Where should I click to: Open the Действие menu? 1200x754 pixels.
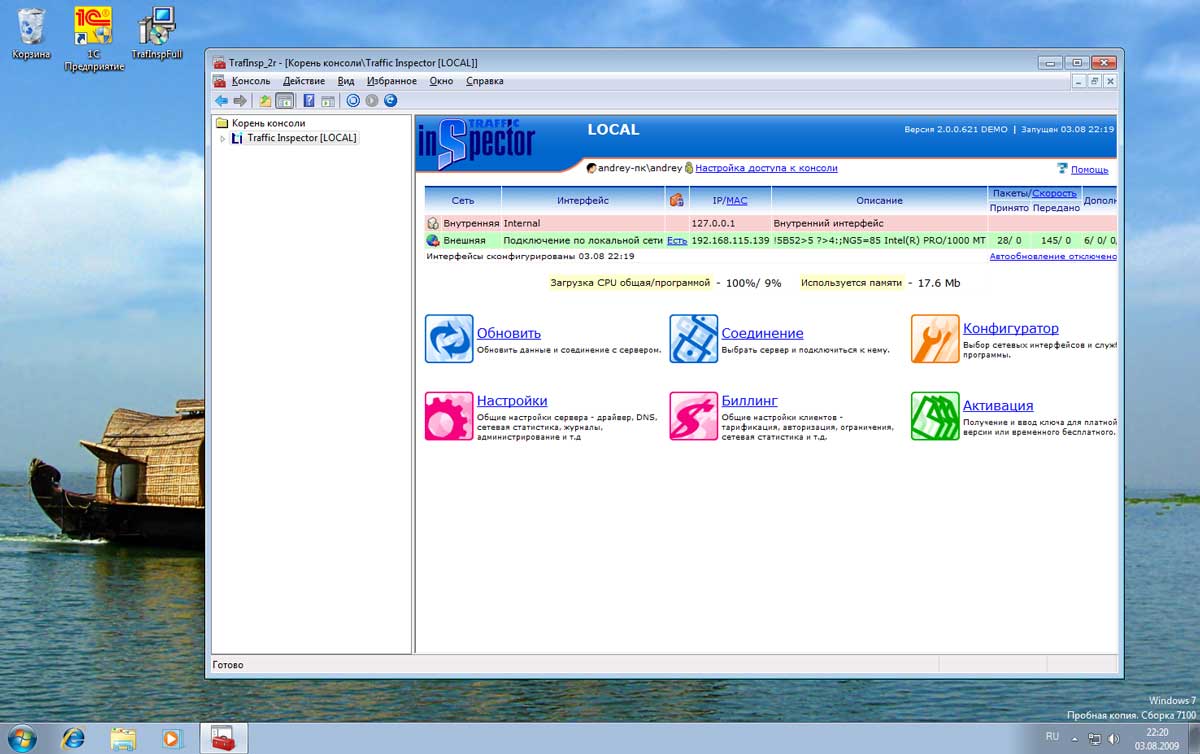tap(303, 81)
